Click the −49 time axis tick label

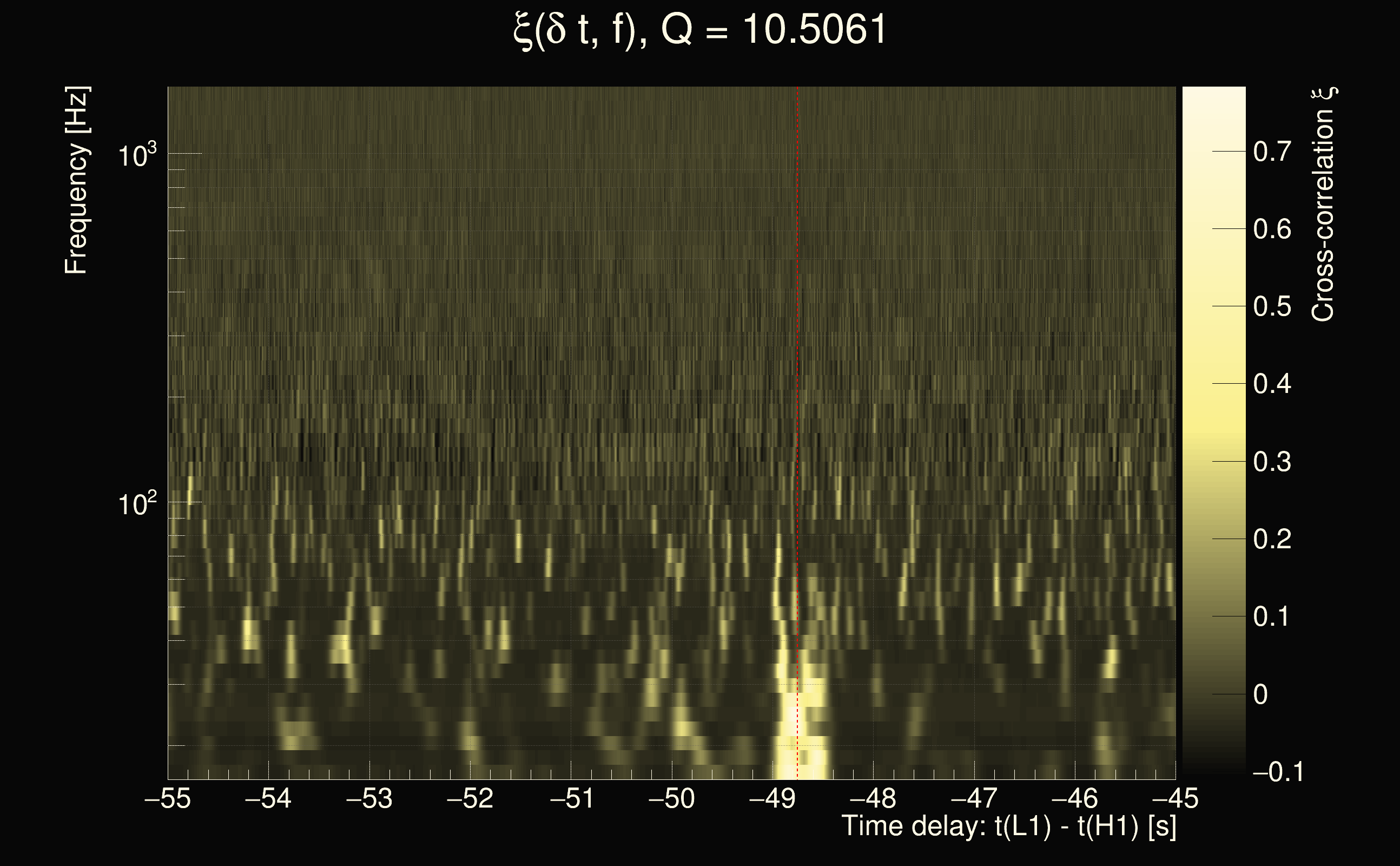[772, 798]
